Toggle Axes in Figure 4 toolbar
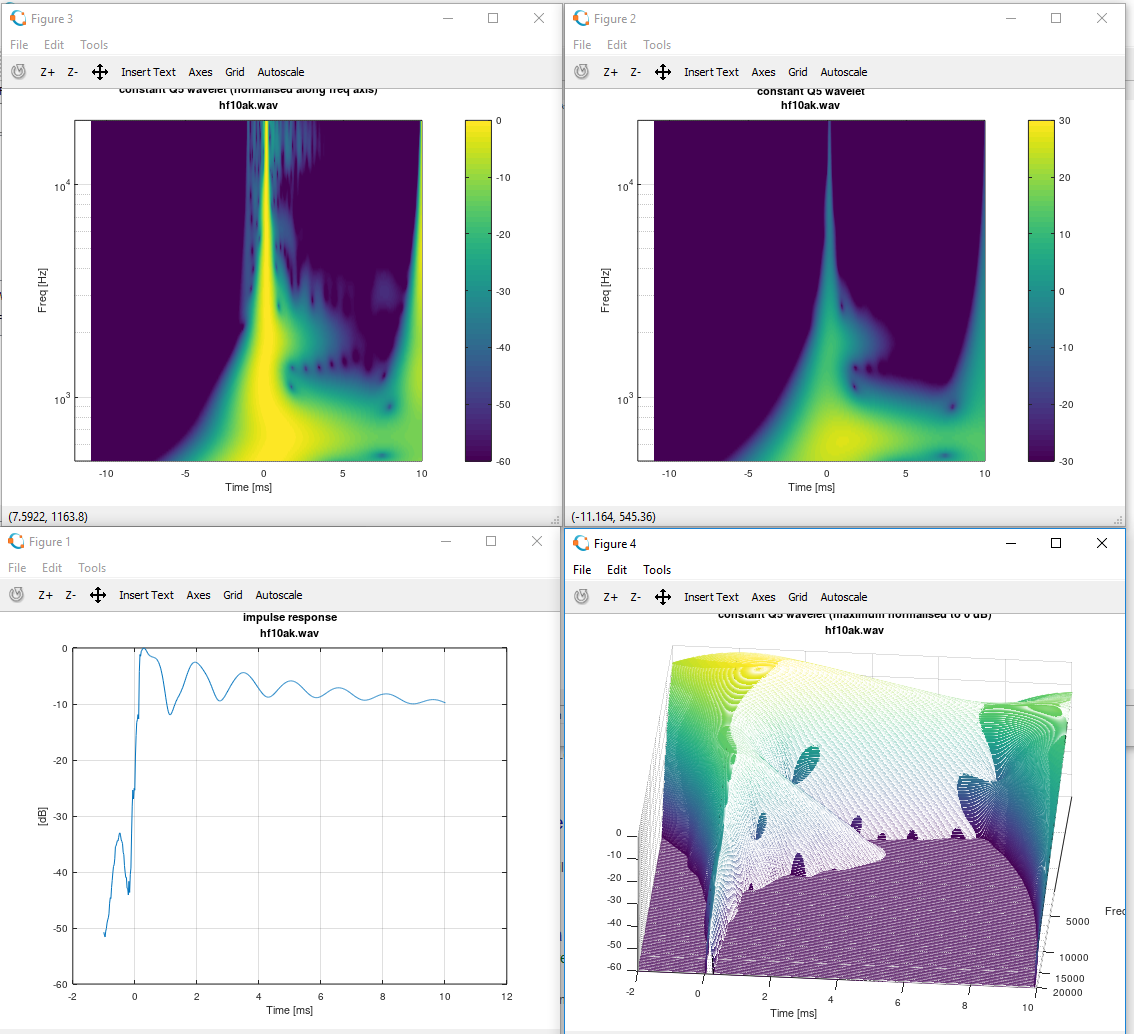The image size is (1134, 1034). tap(763, 597)
